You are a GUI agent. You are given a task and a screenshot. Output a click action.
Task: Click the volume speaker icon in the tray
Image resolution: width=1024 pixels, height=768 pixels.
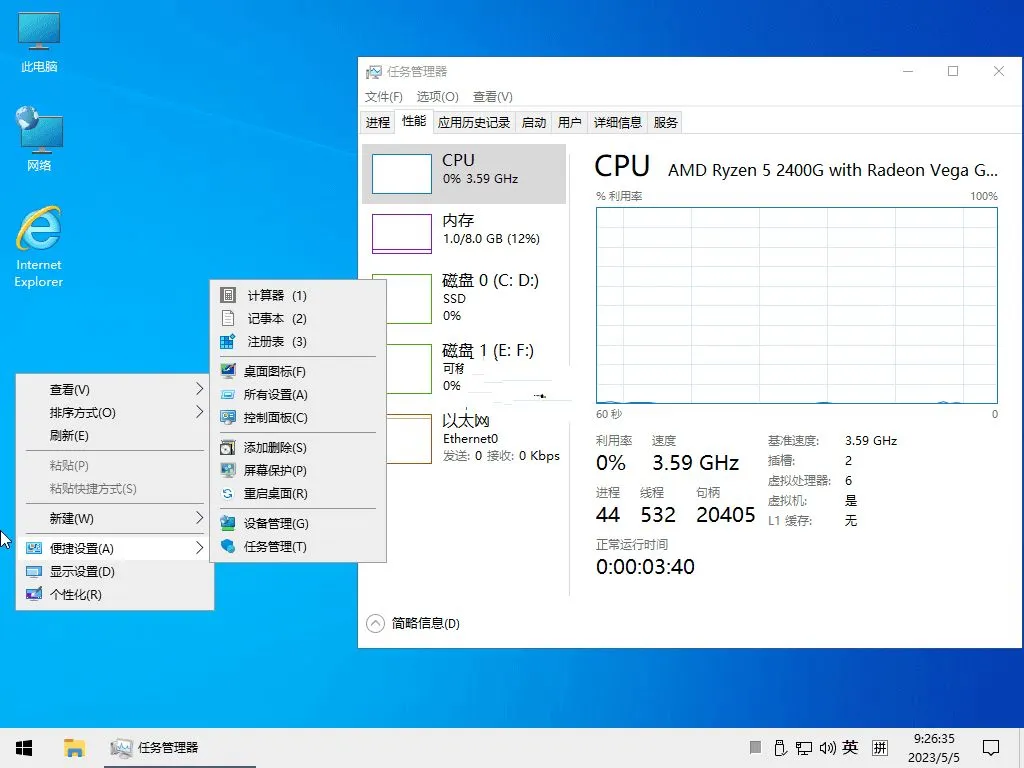(827, 747)
